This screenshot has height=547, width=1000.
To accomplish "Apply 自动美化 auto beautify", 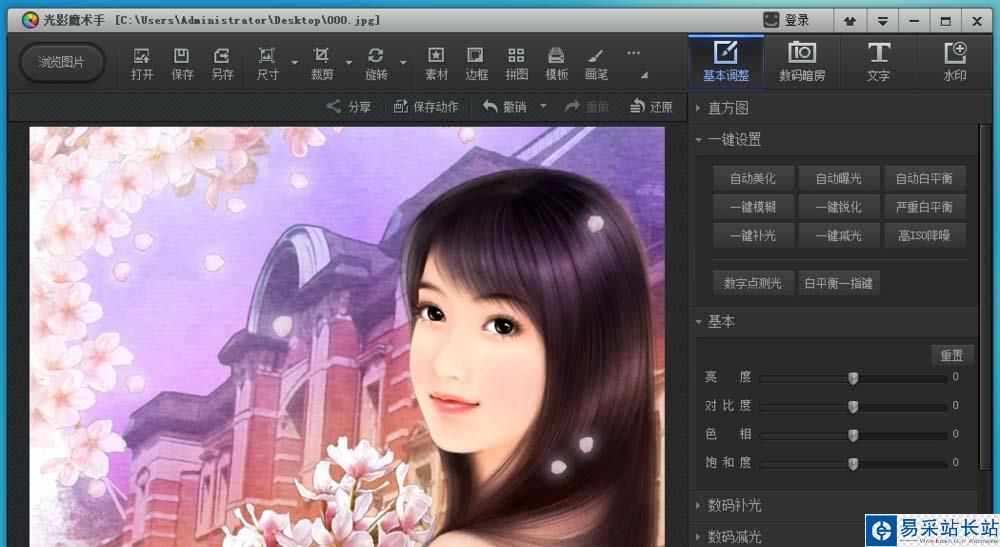I will pos(753,179).
